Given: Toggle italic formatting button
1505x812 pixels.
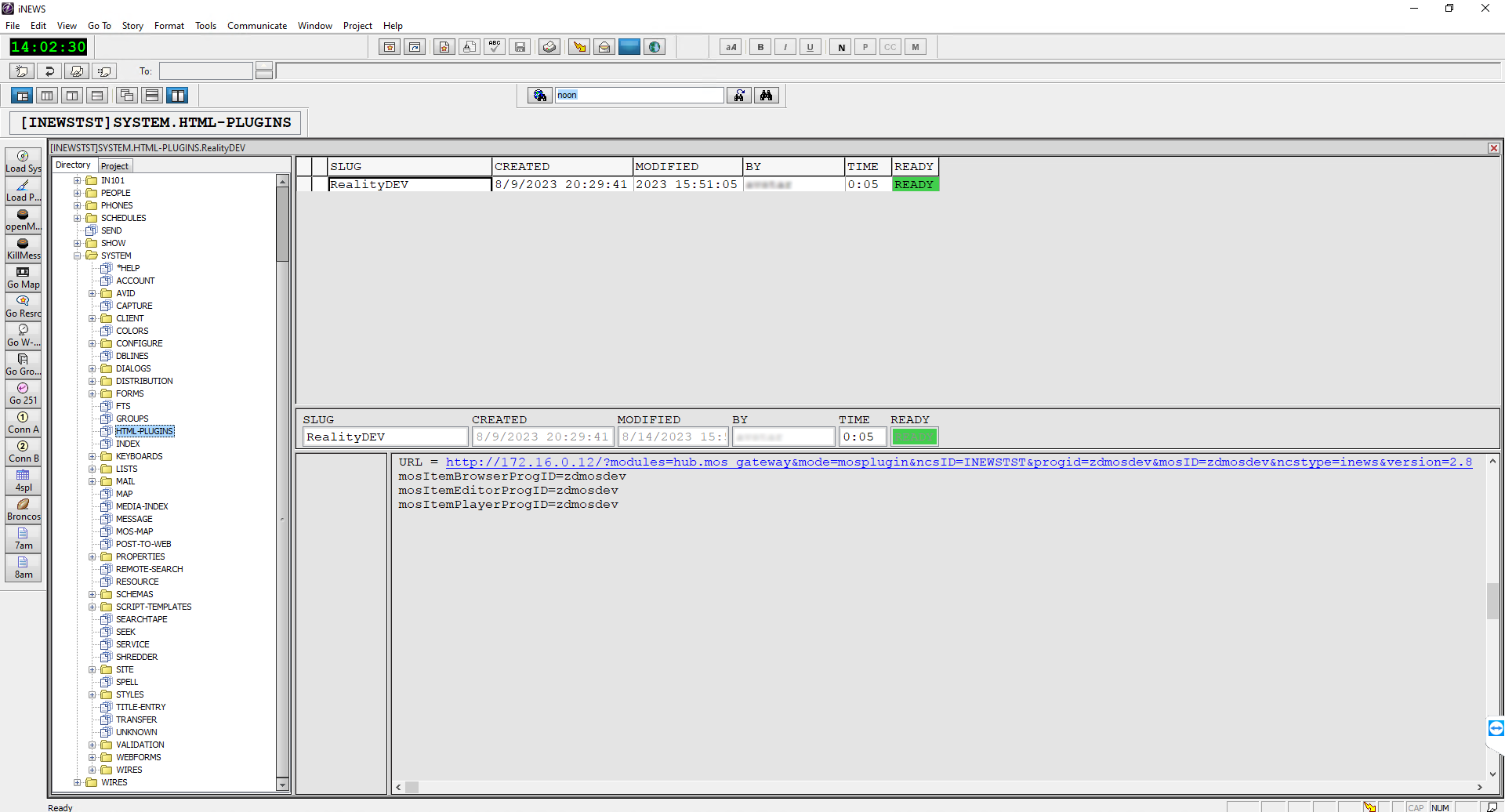Looking at the screenshot, I should pyautogui.click(x=785, y=47).
